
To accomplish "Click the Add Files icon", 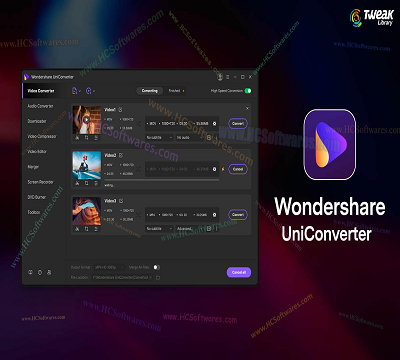I will coord(75,91).
